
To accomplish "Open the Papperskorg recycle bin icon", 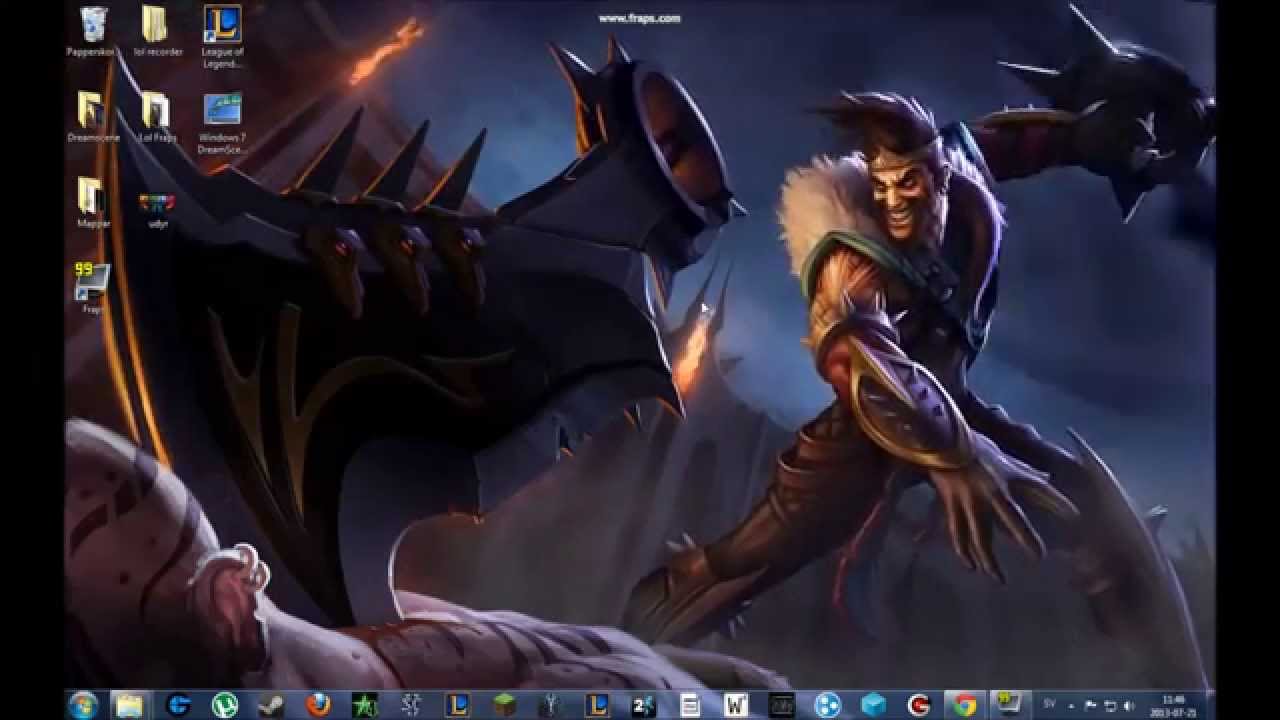I will coord(91,31).
